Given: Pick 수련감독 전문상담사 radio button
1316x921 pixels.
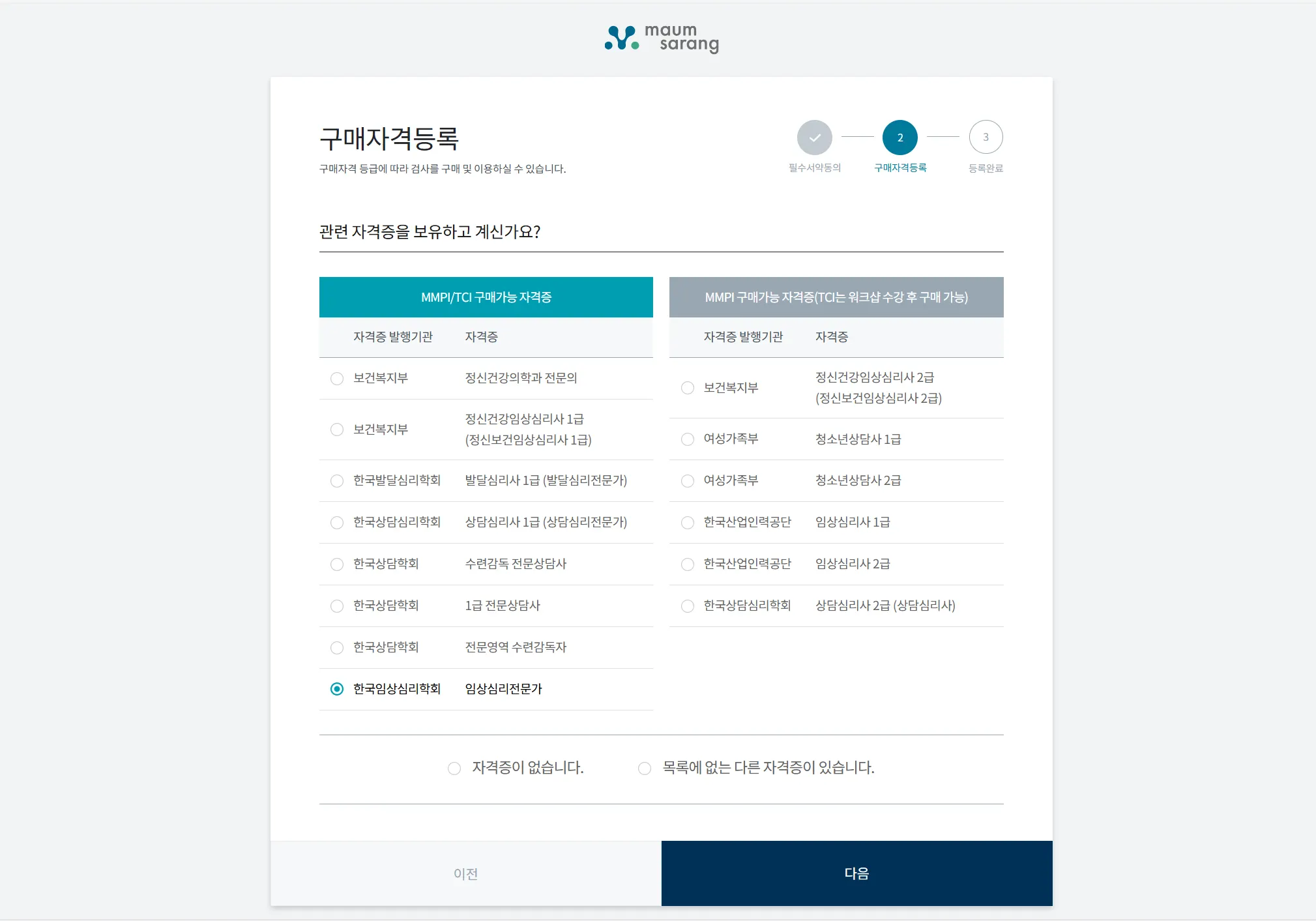Looking at the screenshot, I should coord(337,564).
